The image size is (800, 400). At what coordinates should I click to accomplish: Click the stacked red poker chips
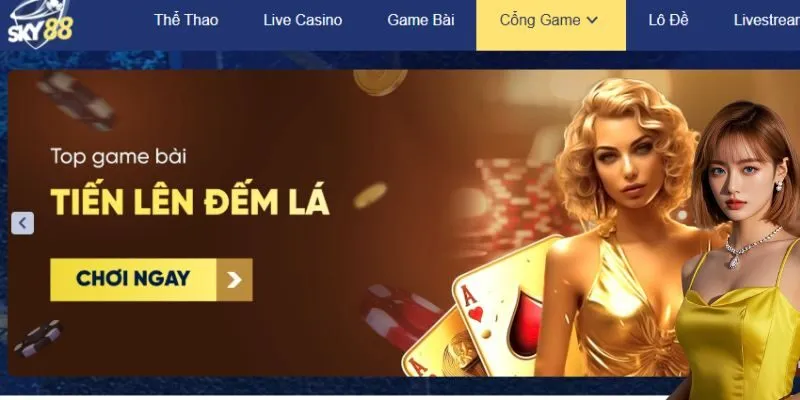(x=513, y=204)
